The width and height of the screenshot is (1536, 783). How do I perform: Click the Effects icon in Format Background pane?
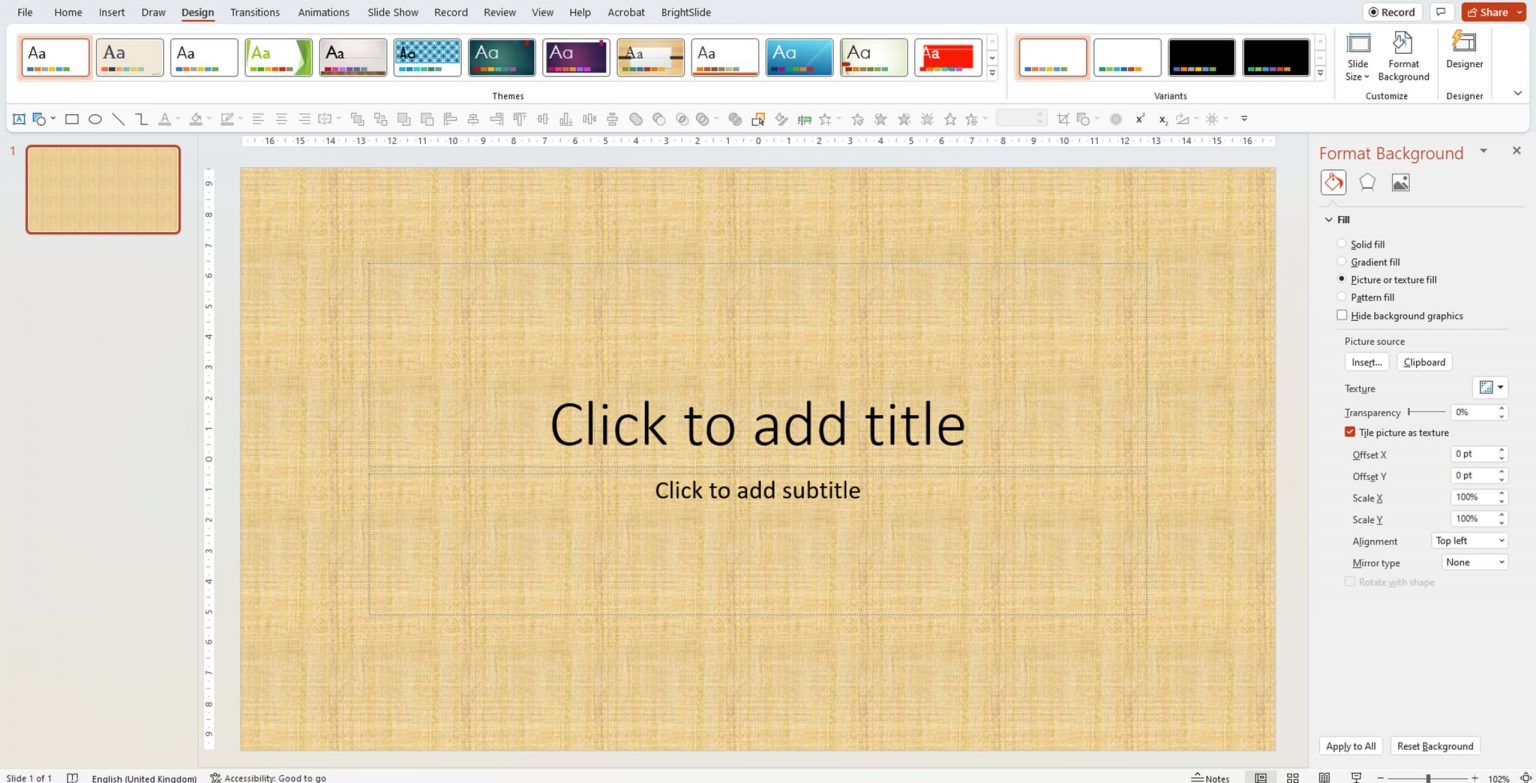(x=1367, y=181)
